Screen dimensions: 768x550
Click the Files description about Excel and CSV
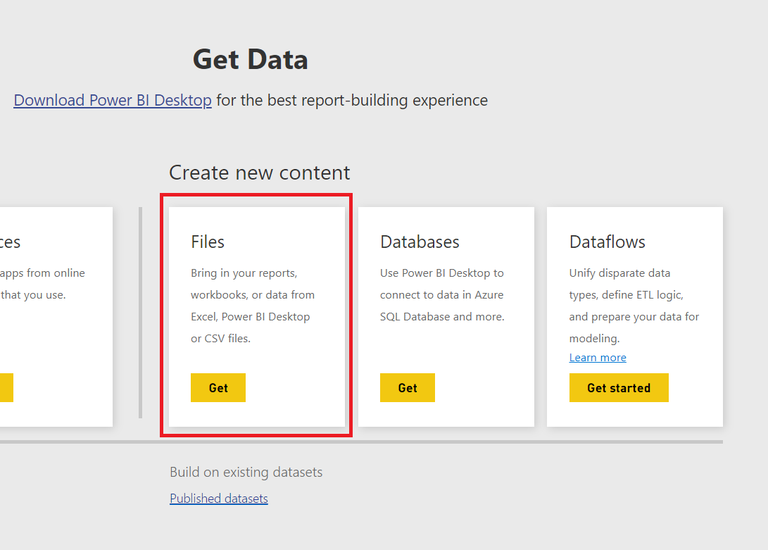[x=250, y=305]
